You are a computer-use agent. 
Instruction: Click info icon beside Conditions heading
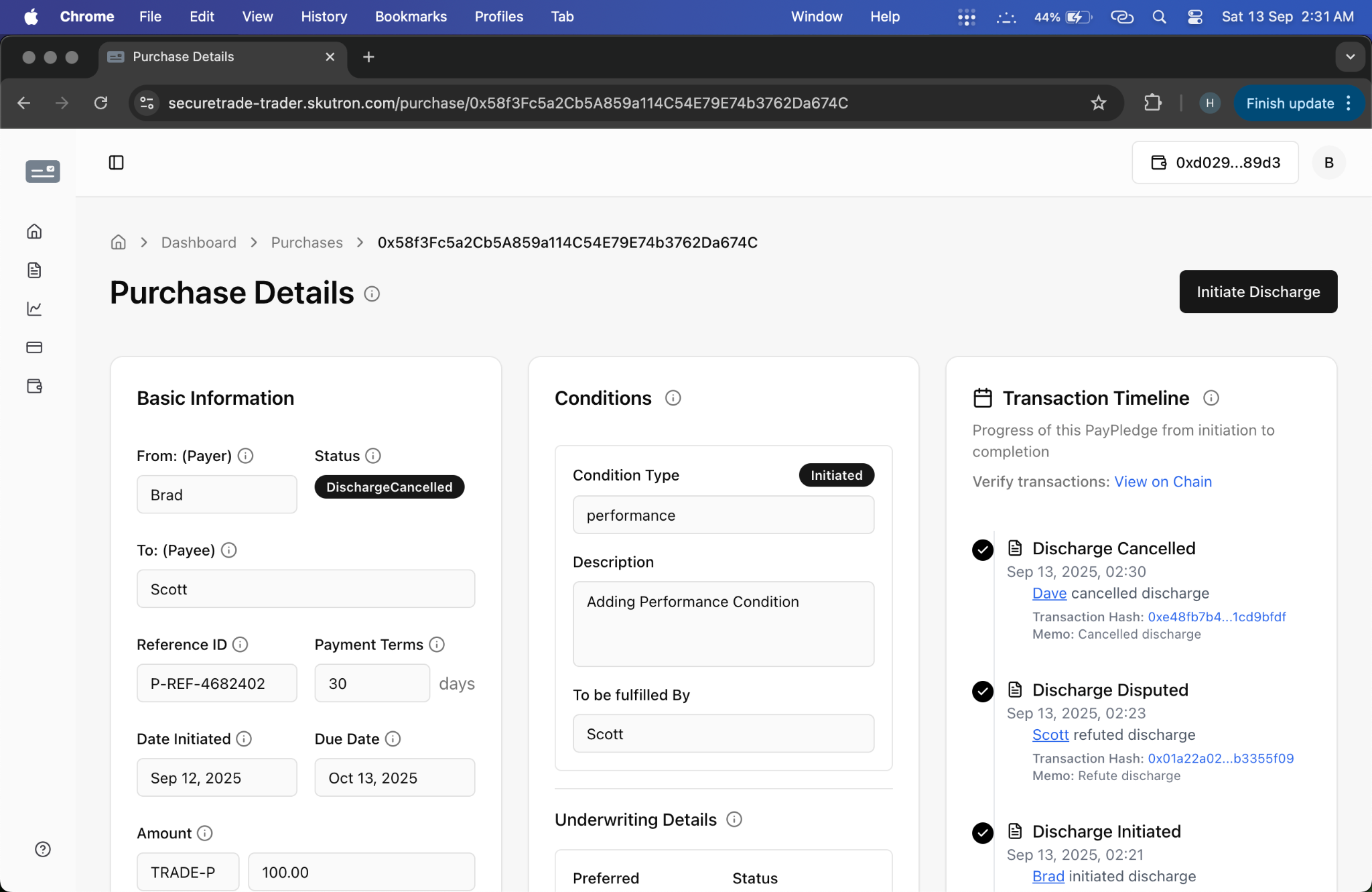click(673, 398)
